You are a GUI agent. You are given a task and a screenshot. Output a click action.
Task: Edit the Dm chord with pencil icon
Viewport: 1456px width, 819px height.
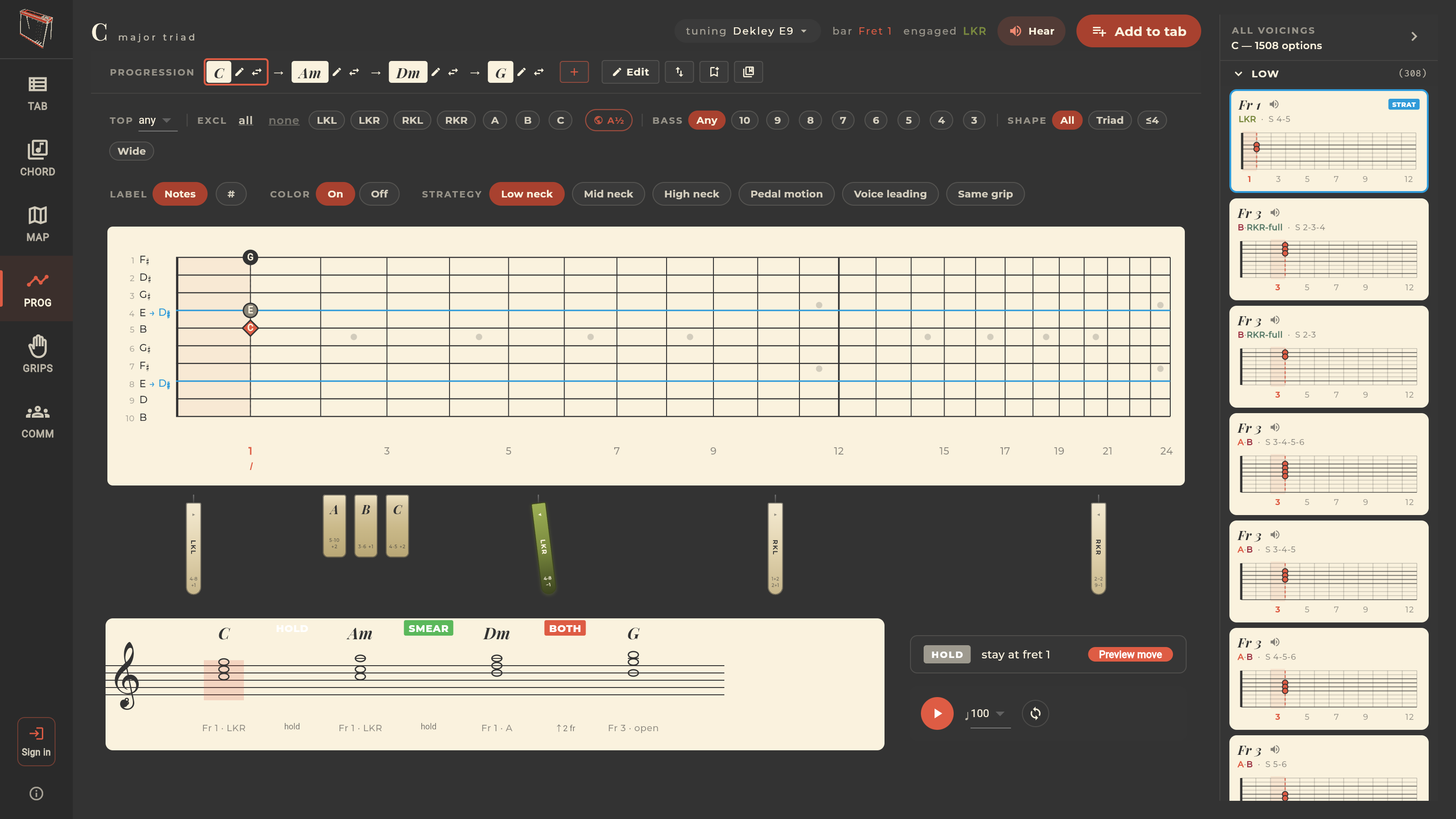[436, 72]
